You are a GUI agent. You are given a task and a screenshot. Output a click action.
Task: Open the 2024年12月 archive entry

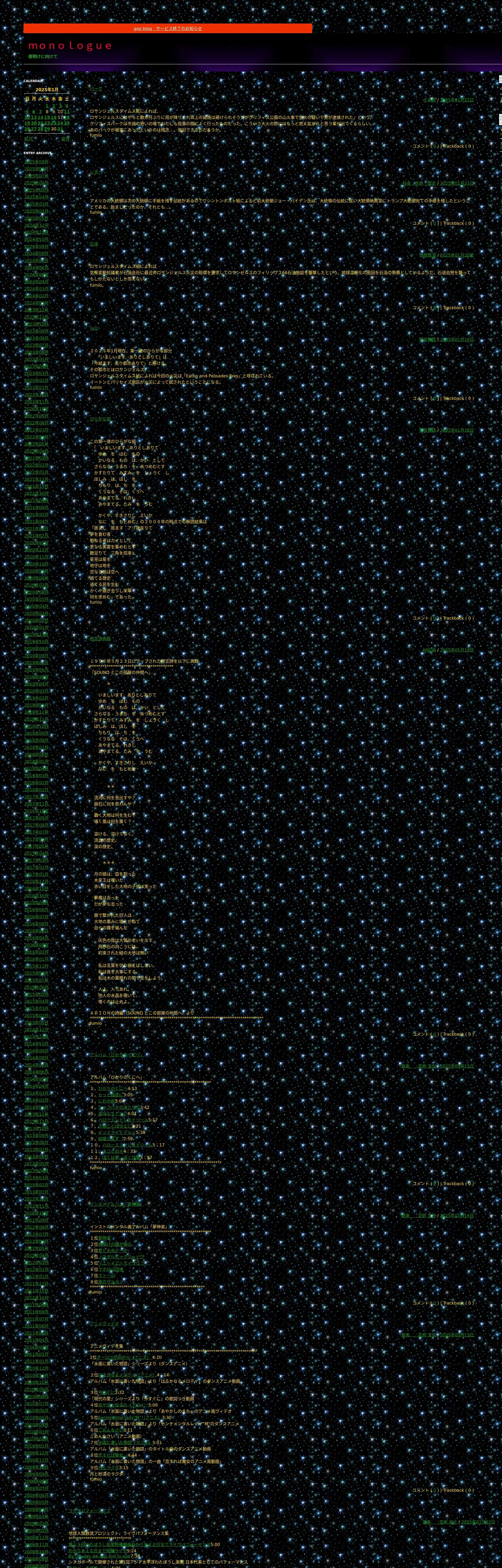click(37, 225)
